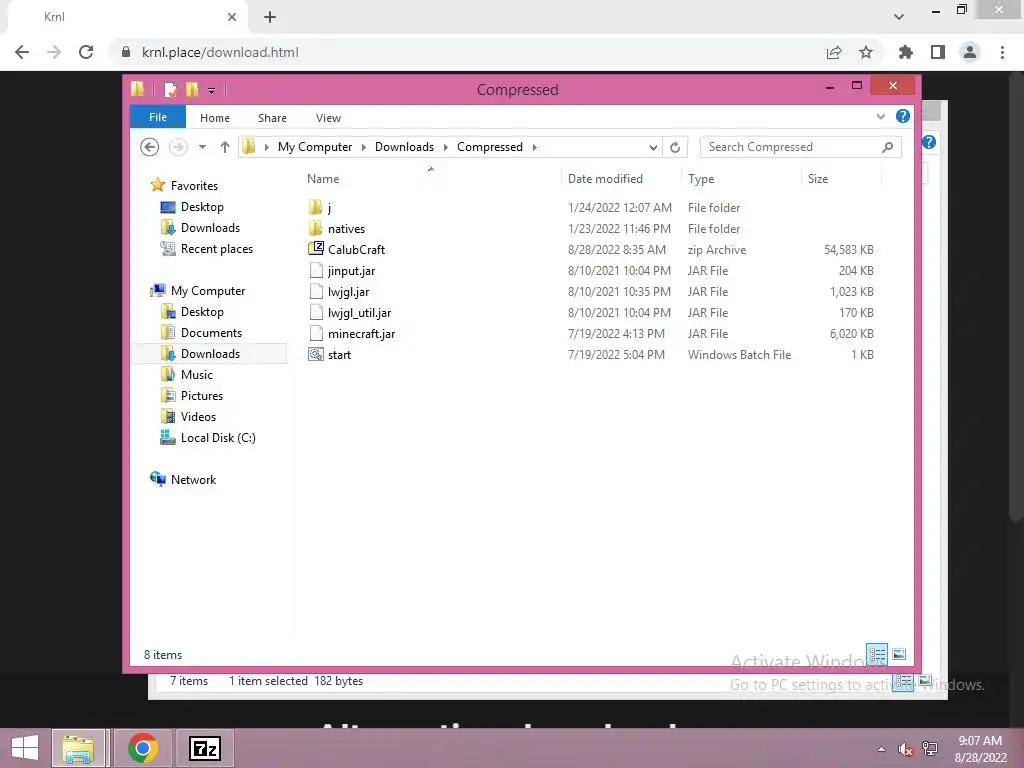Select lwjgl_util.jar file
Screen dimensions: 1024x768
pos(359,313)
